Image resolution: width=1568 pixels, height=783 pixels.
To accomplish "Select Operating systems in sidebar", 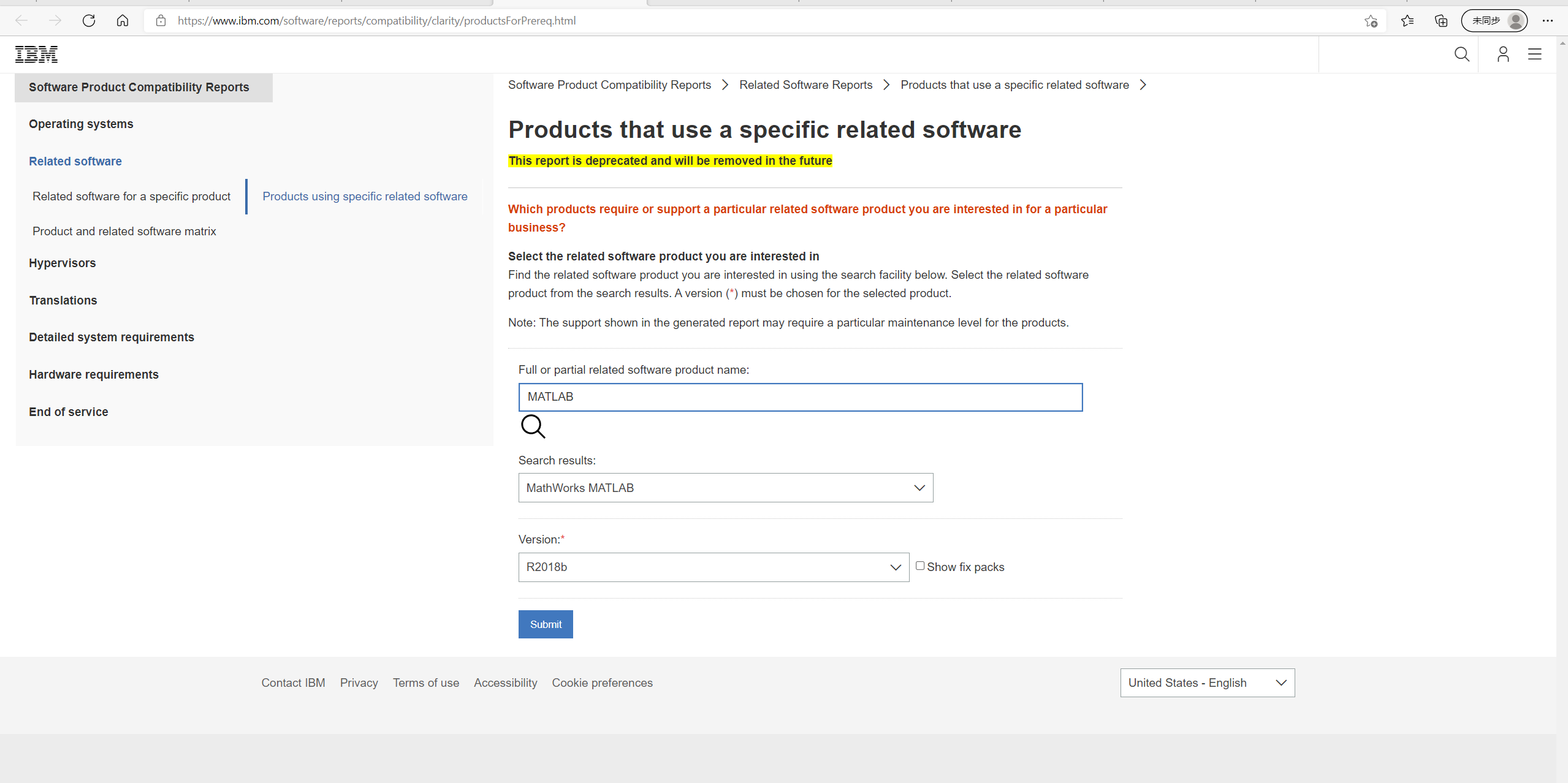I will click(81, 124).
